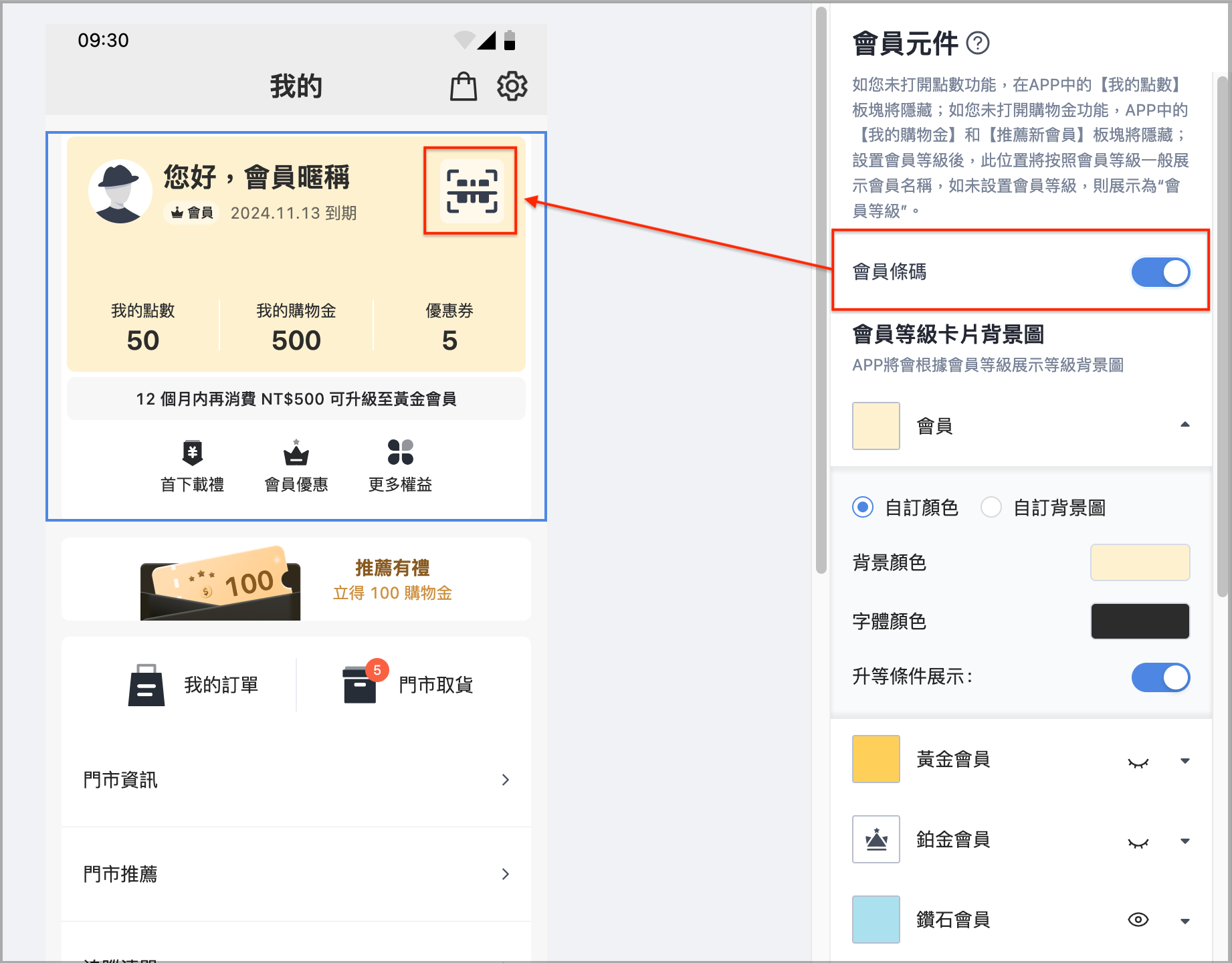Open the shopping bag icon in header
Viewport: 1232px width, 963px height.
click(x=463, y=86)
